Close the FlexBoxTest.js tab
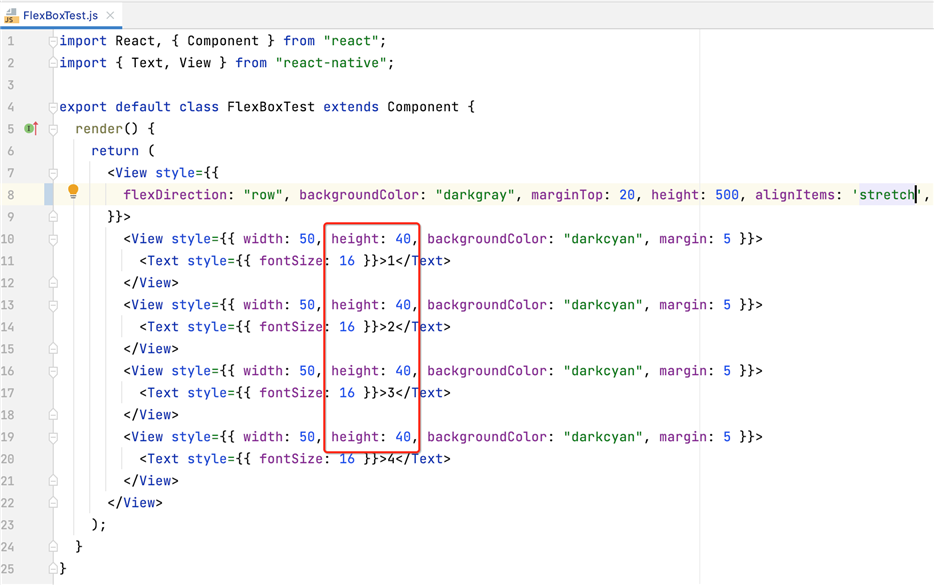 tap(110, 16)
